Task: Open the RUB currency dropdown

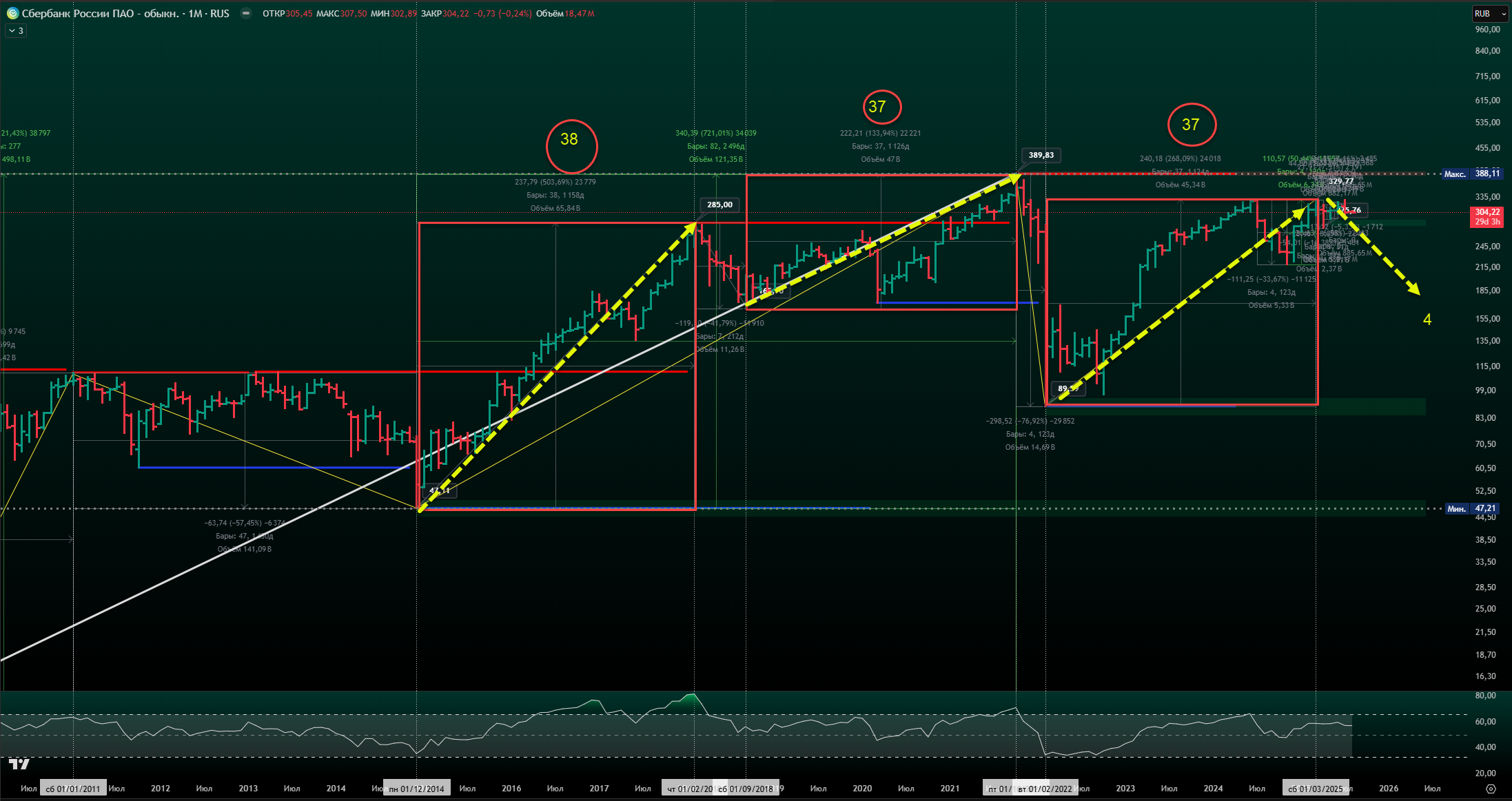Action: [1490, 13]
